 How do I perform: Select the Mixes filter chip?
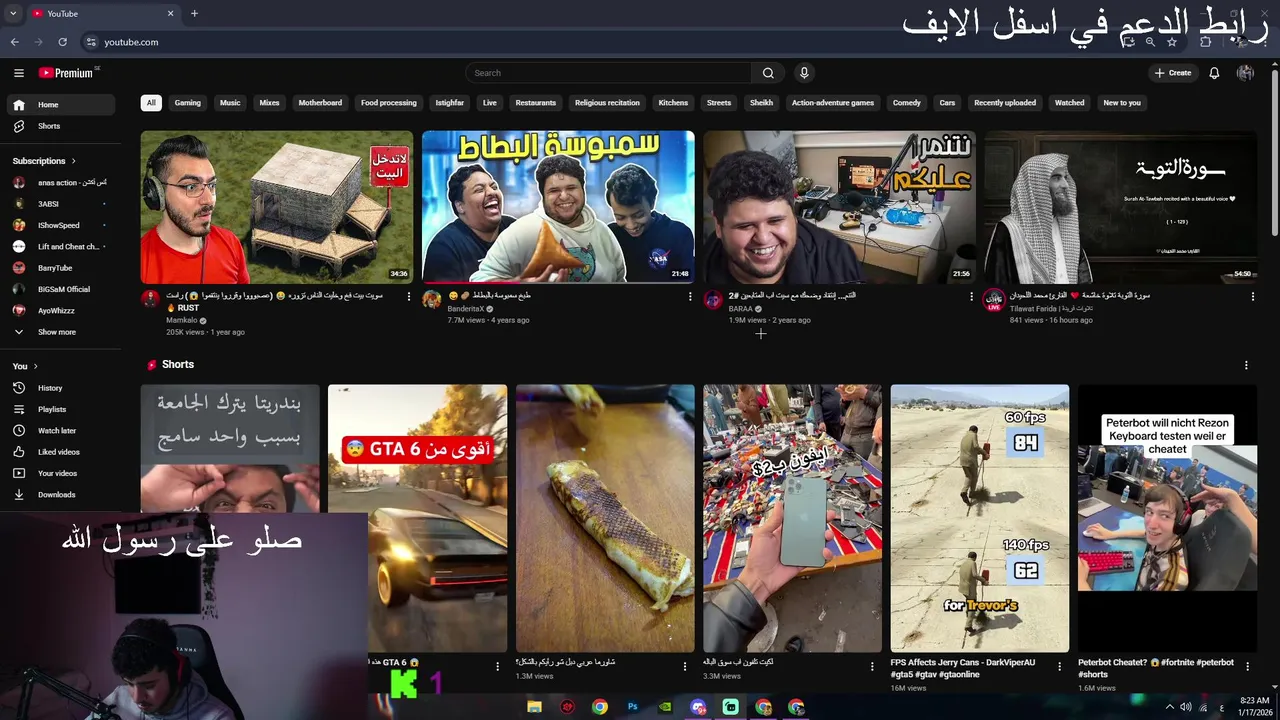click(x=270, y=103)
